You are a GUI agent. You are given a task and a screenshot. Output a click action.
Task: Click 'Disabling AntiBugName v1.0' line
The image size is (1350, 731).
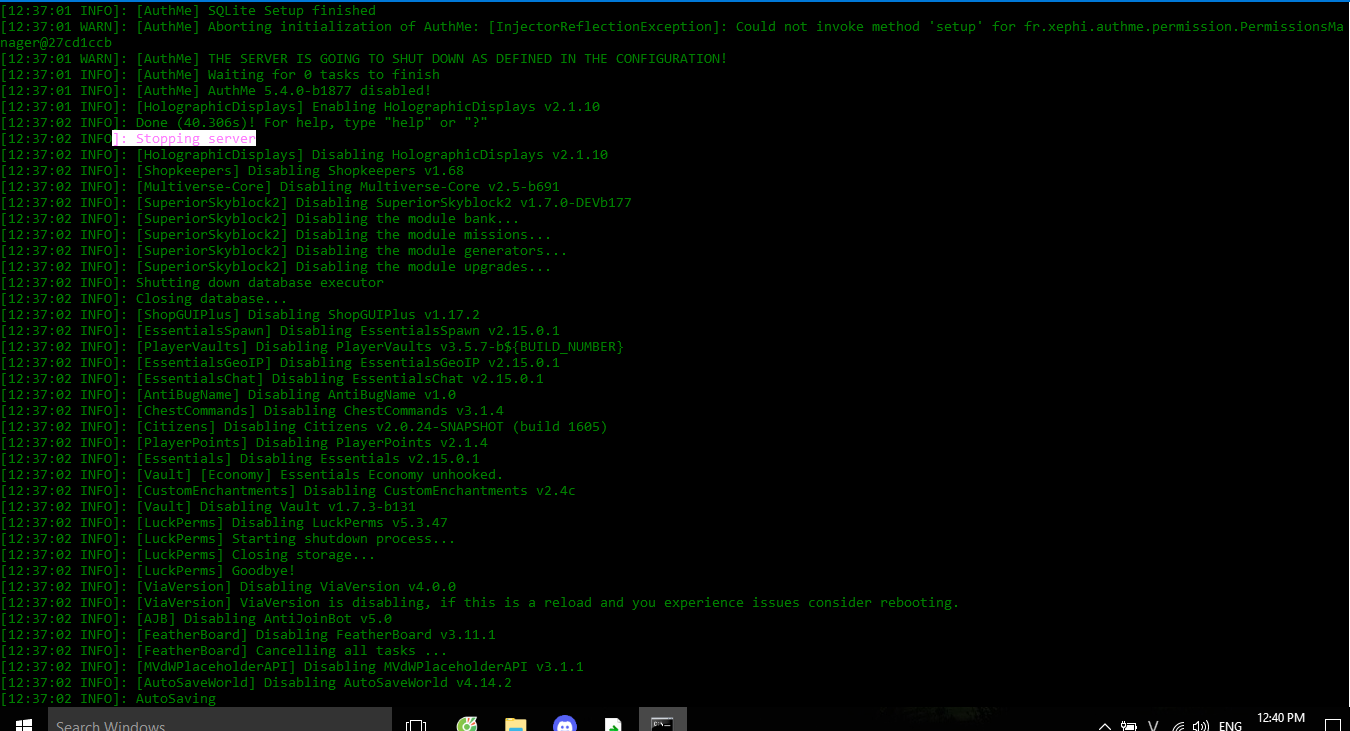[227, 395]
